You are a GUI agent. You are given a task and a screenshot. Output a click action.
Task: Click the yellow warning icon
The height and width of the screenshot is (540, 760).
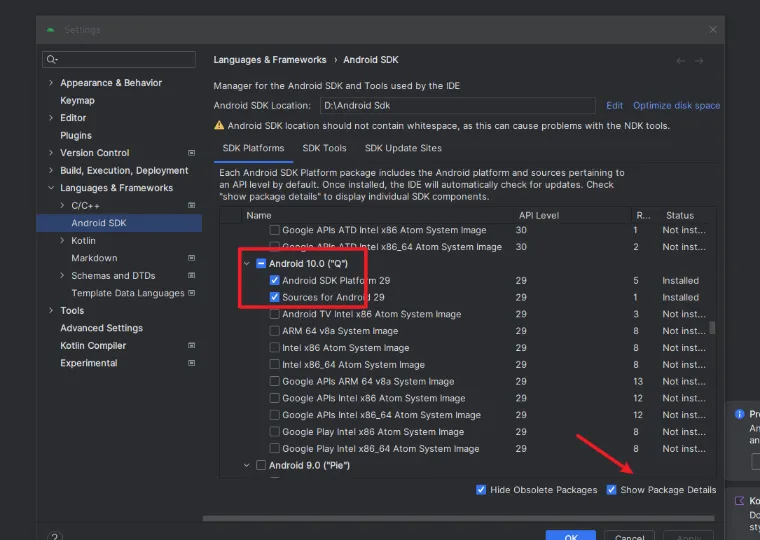pyautogui.click(x=219, y=126)
